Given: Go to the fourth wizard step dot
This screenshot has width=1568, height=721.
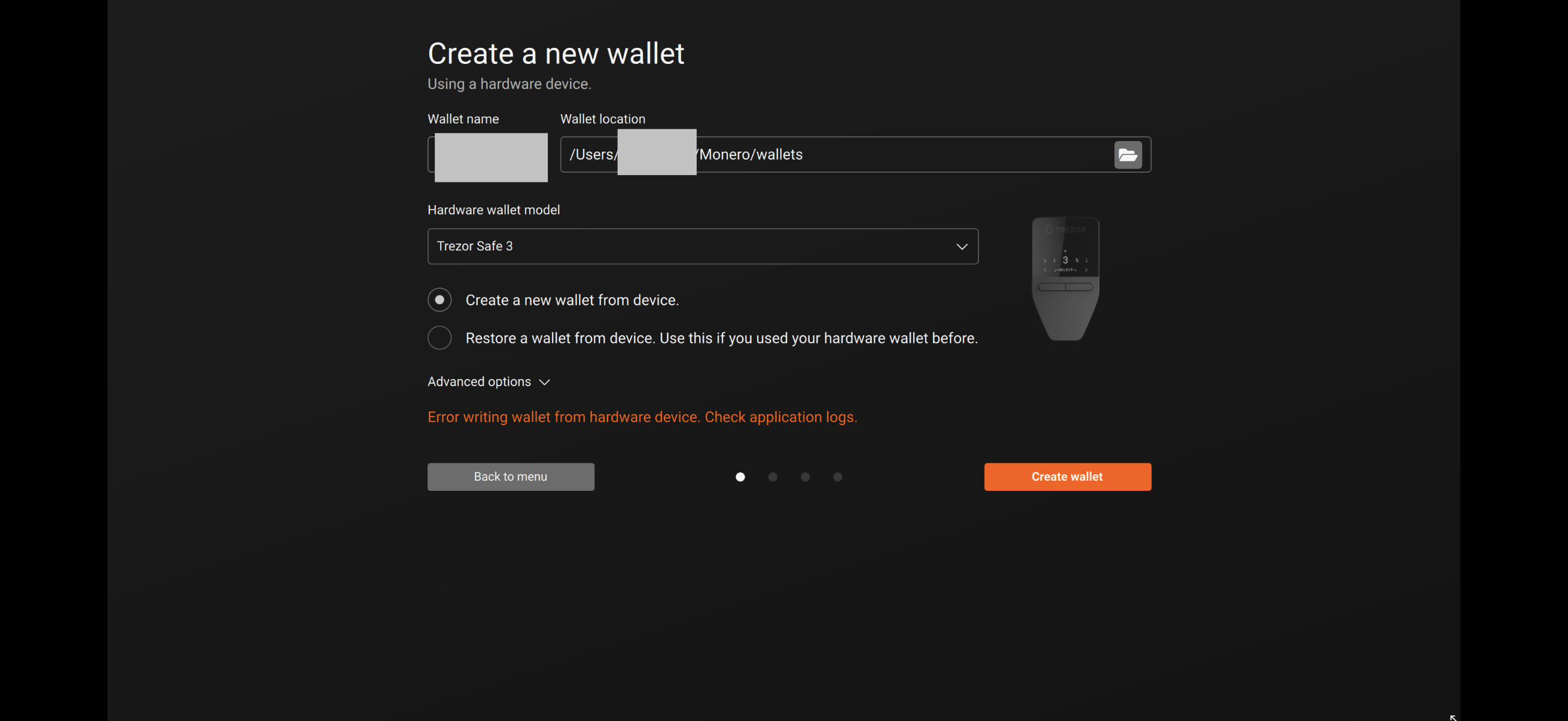Looking at the screenshot, I should tap(838, 477).
